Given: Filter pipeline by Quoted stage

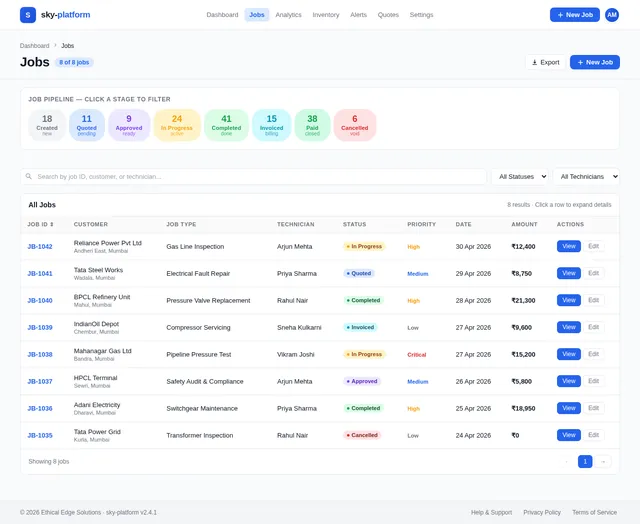Looking at the screenshot, I should coord(87,125).
